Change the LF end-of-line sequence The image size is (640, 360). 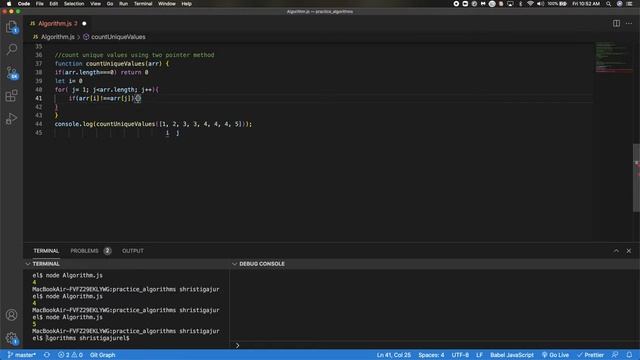(479, 355)
